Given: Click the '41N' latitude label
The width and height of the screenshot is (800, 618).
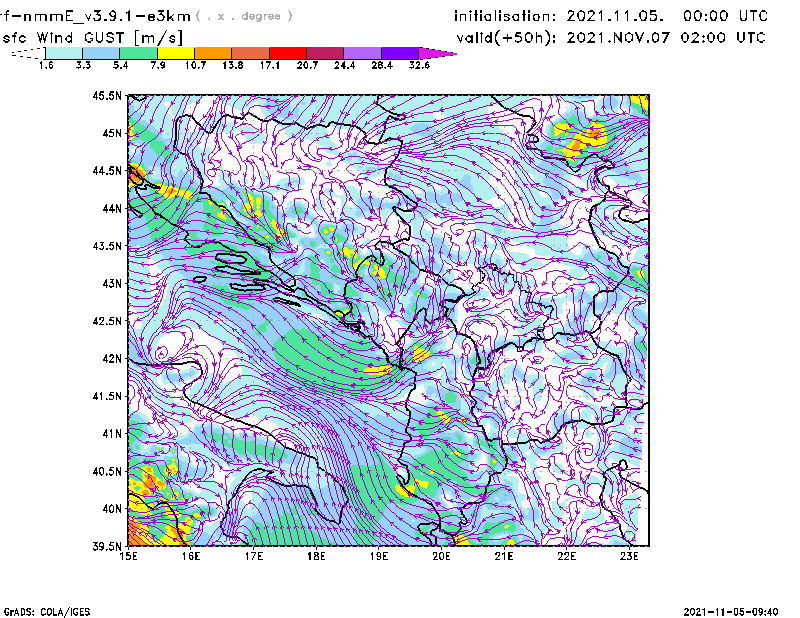Looking at the screenshot, I should tap(112, 434).
